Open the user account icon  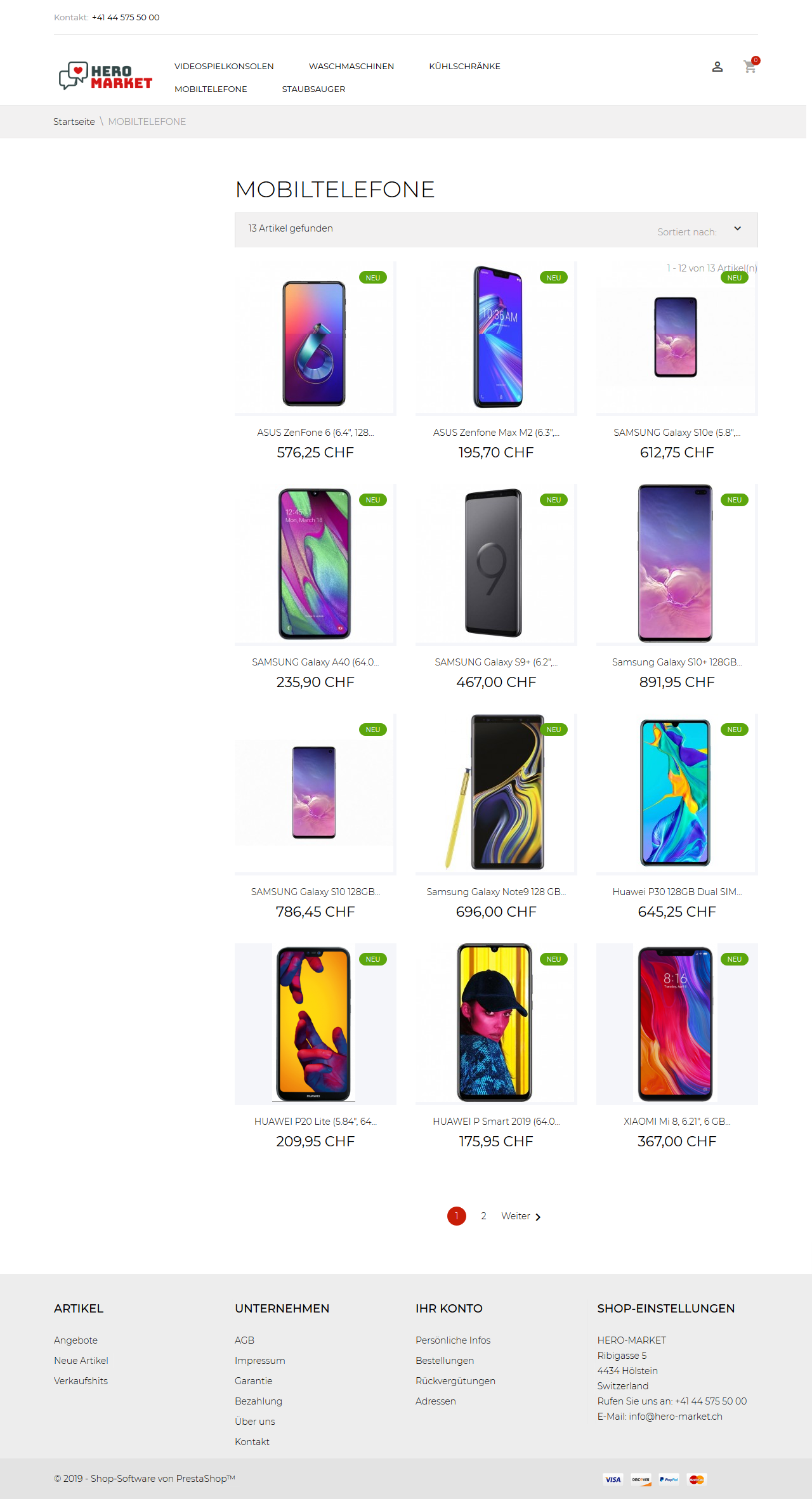pos(717,67)
